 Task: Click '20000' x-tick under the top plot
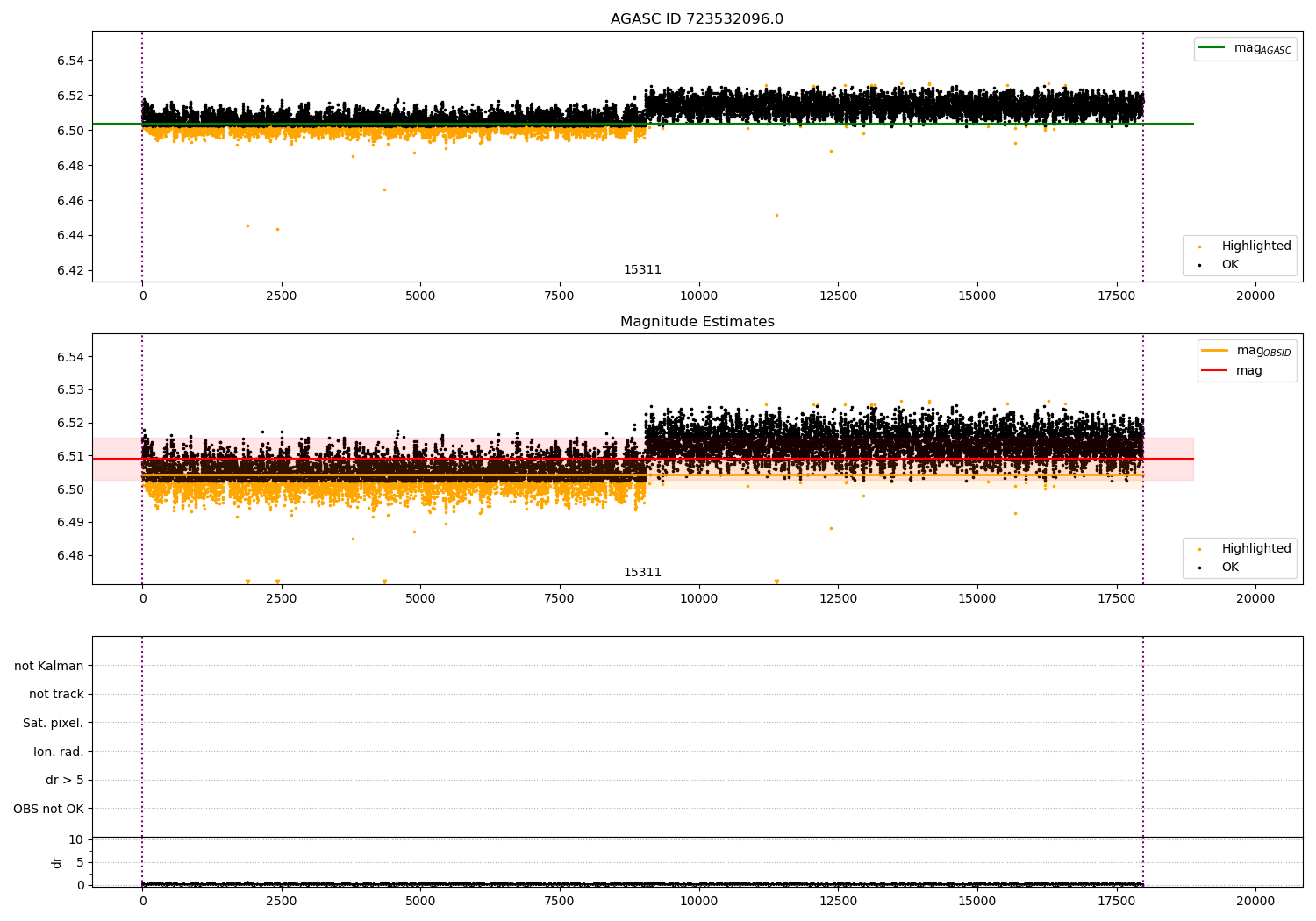tap(1255, 296)
